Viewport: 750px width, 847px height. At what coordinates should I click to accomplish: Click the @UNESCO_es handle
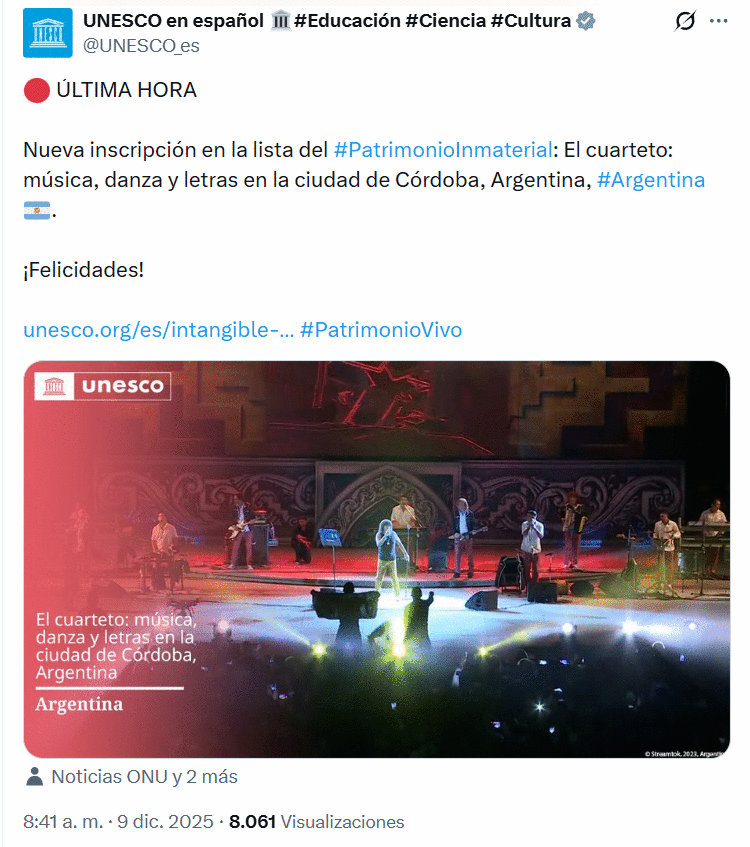(x=141, y=46)
